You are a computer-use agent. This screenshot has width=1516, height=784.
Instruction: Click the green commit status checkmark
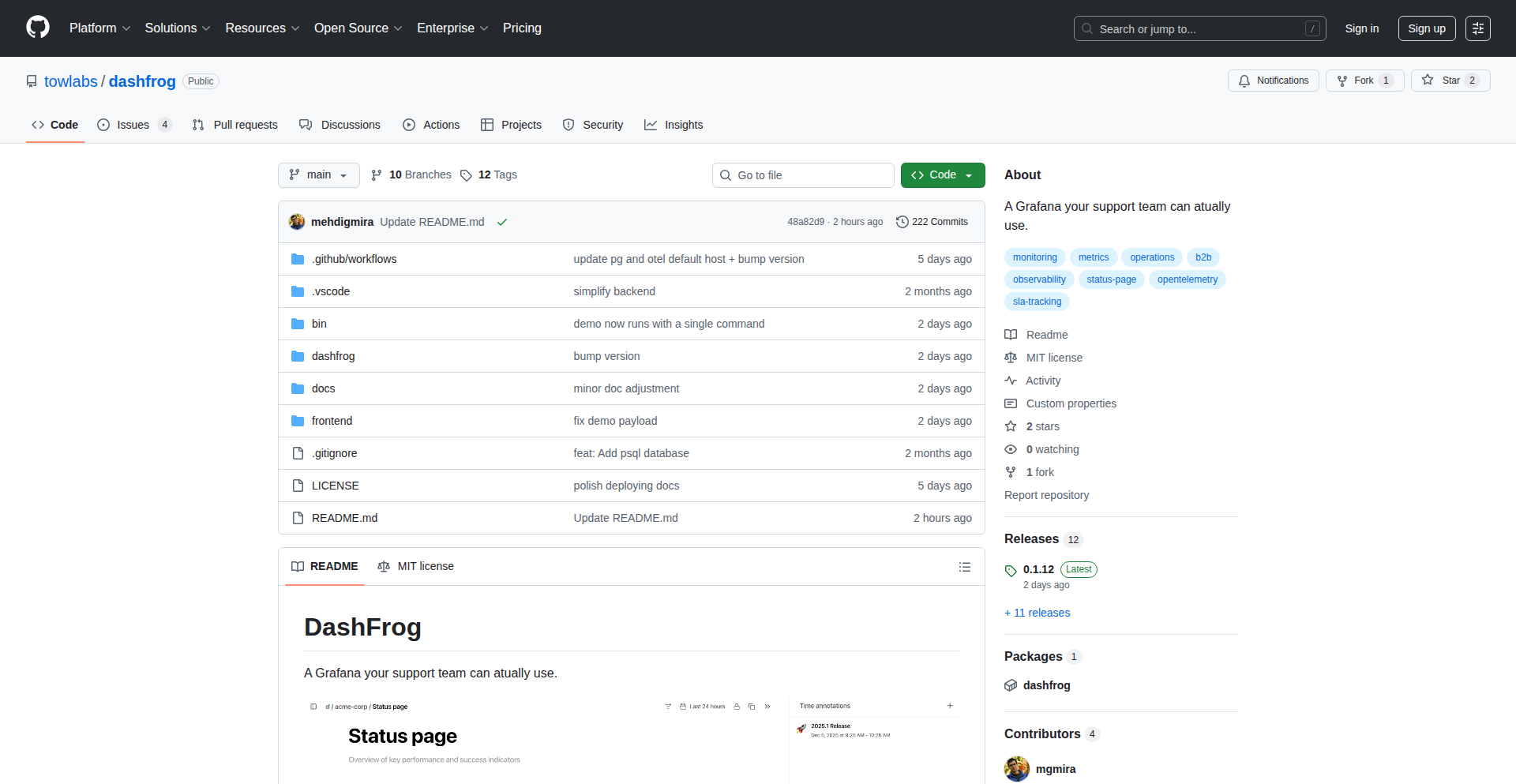pyautogui.click(x=502, y=222)
